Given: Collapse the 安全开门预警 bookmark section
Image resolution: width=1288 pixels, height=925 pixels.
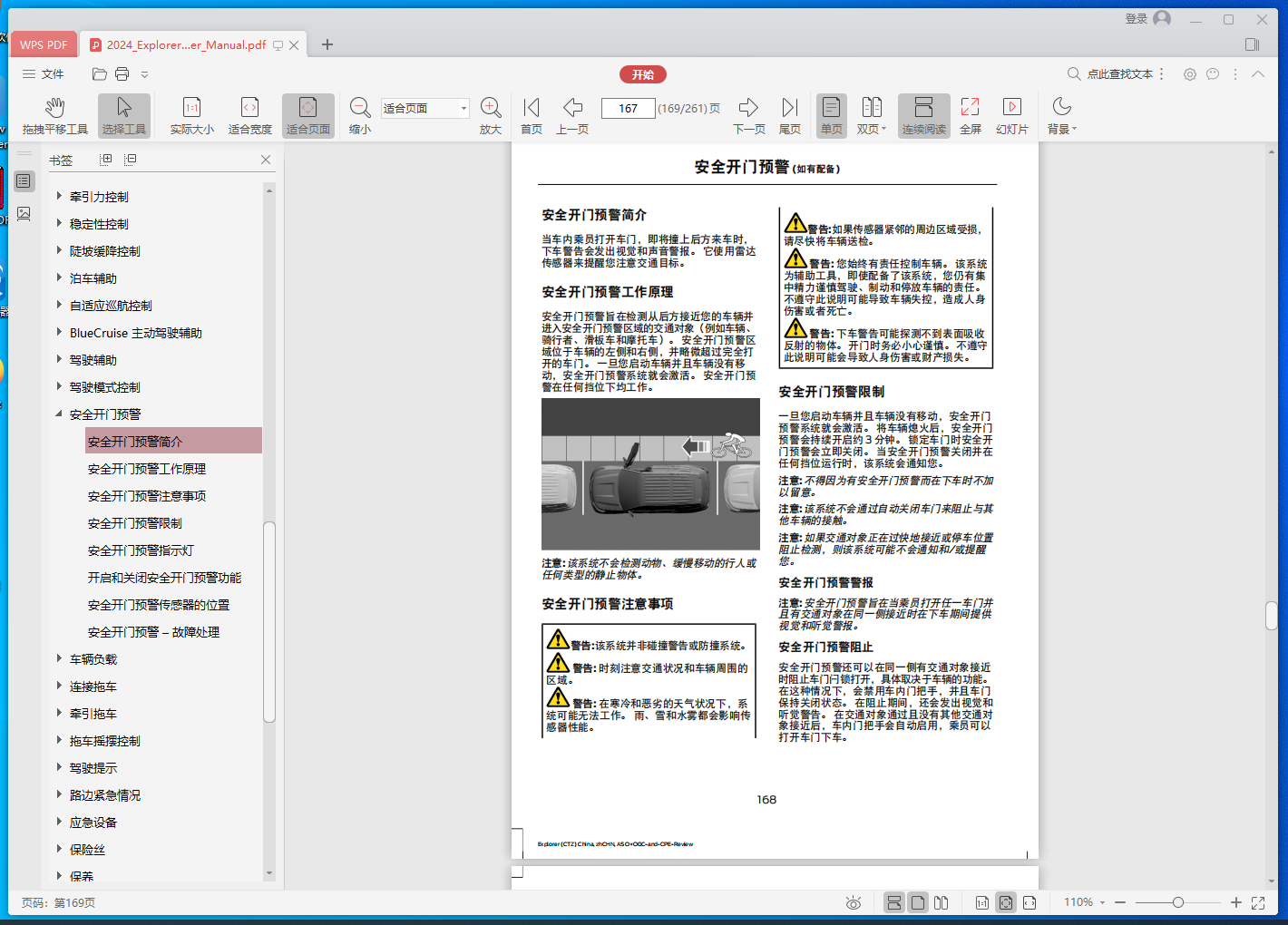Looking at the screenshot, I should tap(59, 414).
